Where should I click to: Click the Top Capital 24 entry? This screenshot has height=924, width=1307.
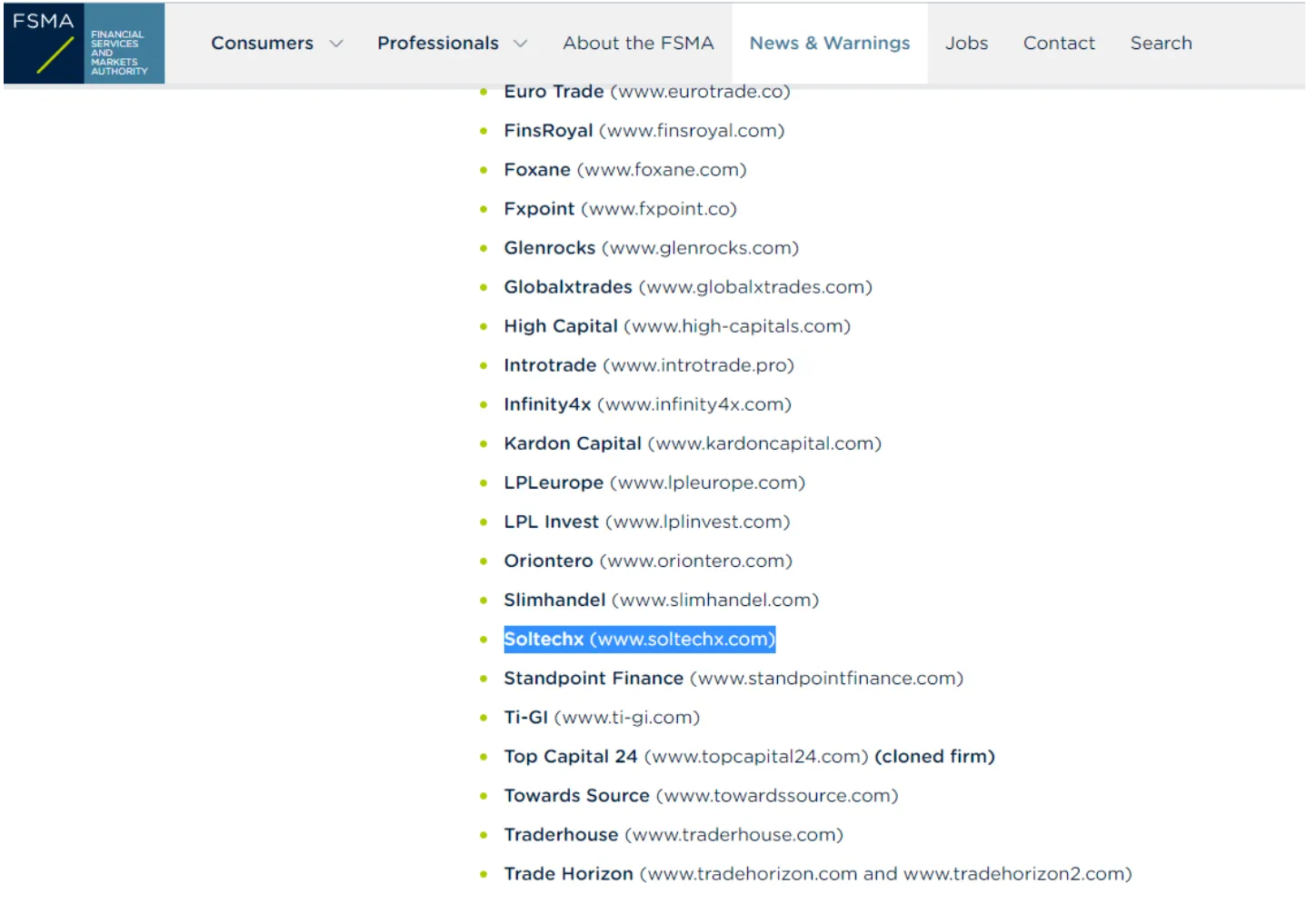[x=749, y=756]
